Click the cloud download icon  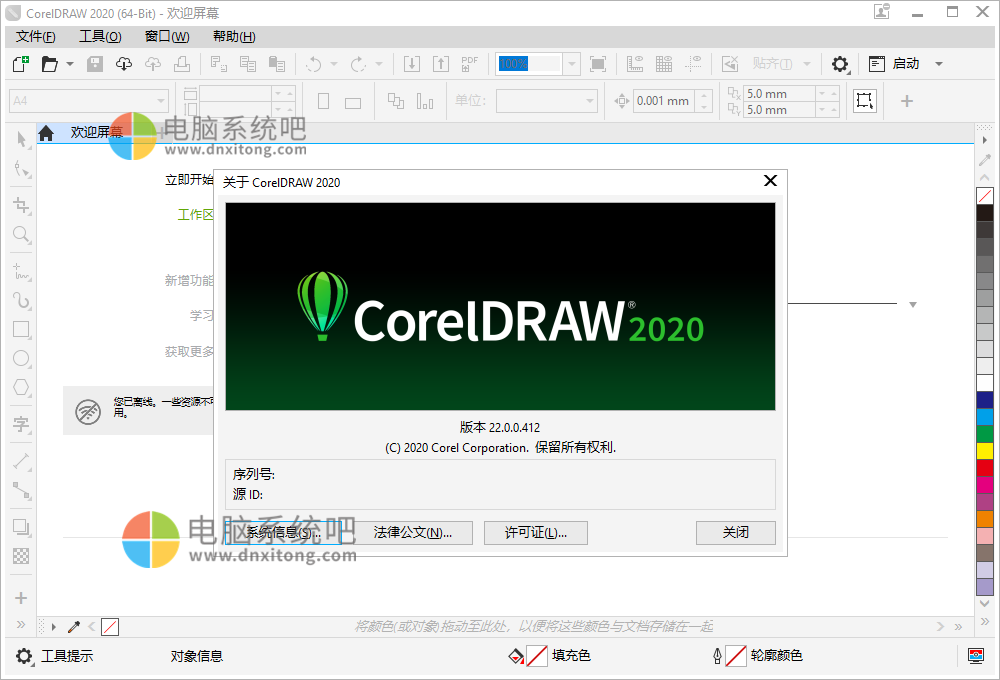coord(124,64)
